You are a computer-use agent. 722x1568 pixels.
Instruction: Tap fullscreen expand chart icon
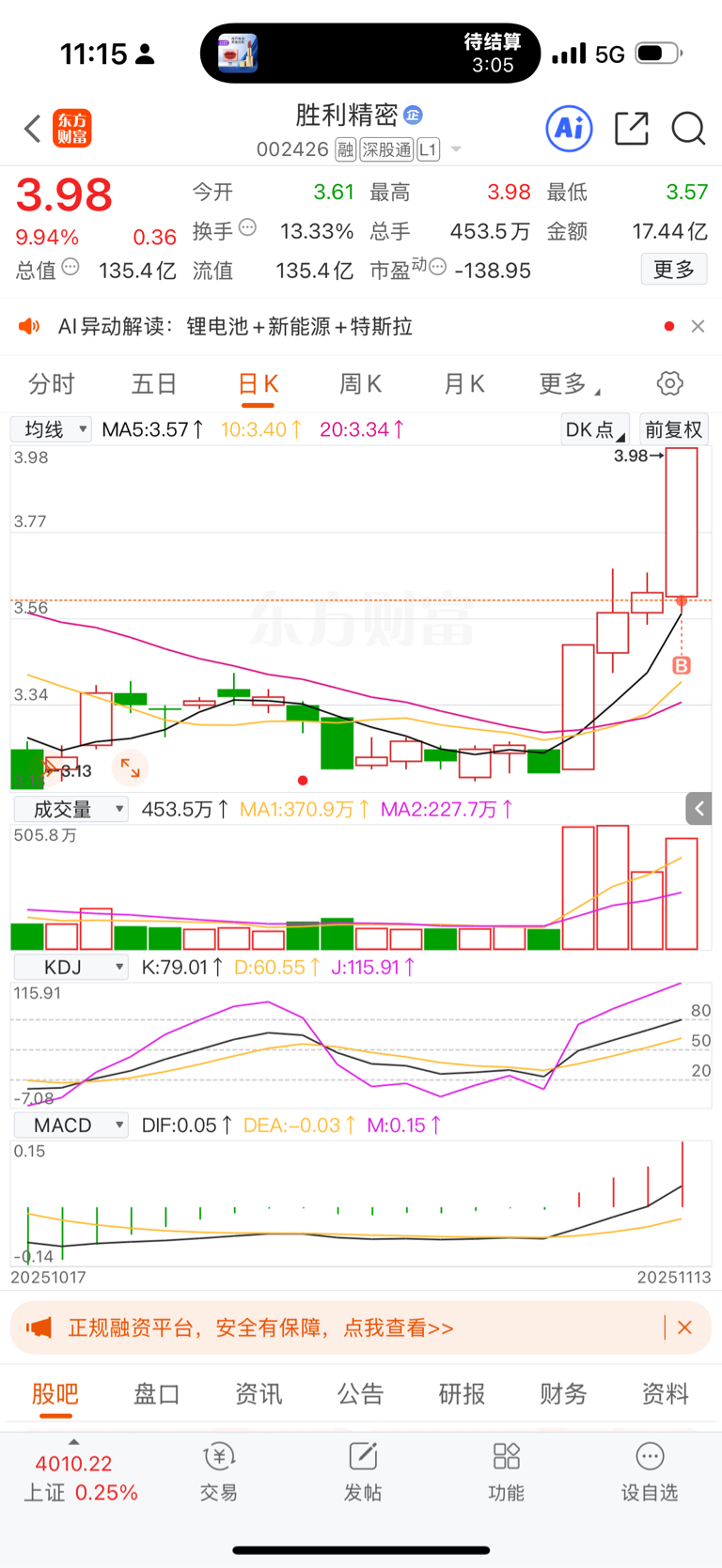pos(130,768)
